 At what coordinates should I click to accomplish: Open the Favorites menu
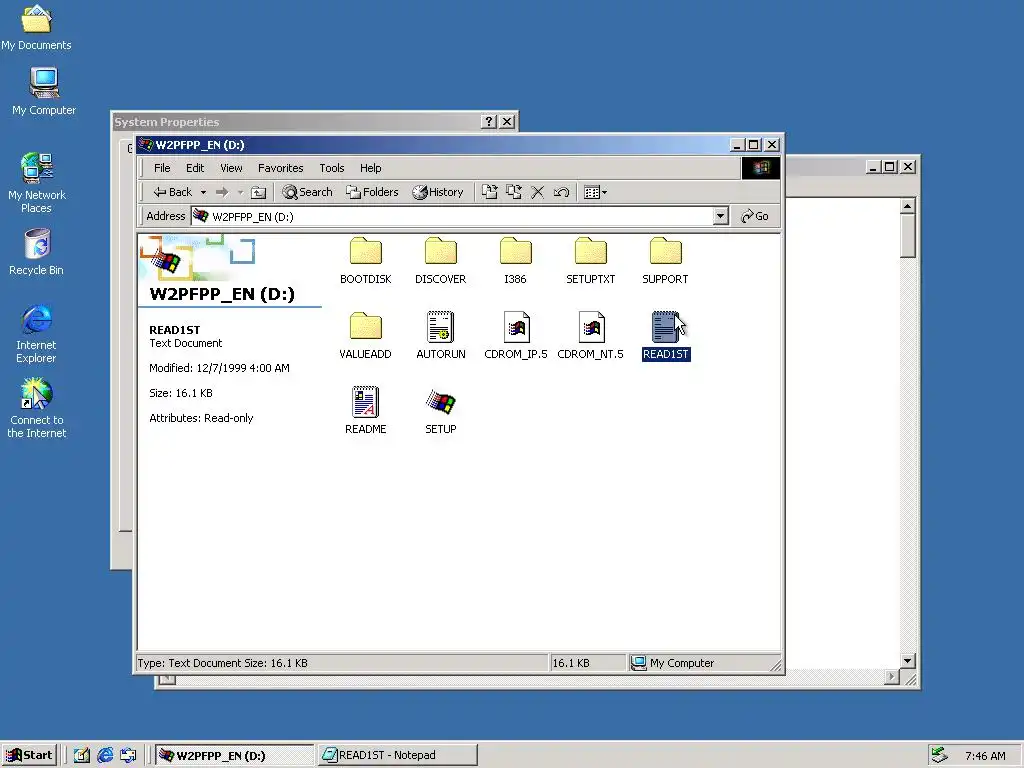click(x=281, y=168)
